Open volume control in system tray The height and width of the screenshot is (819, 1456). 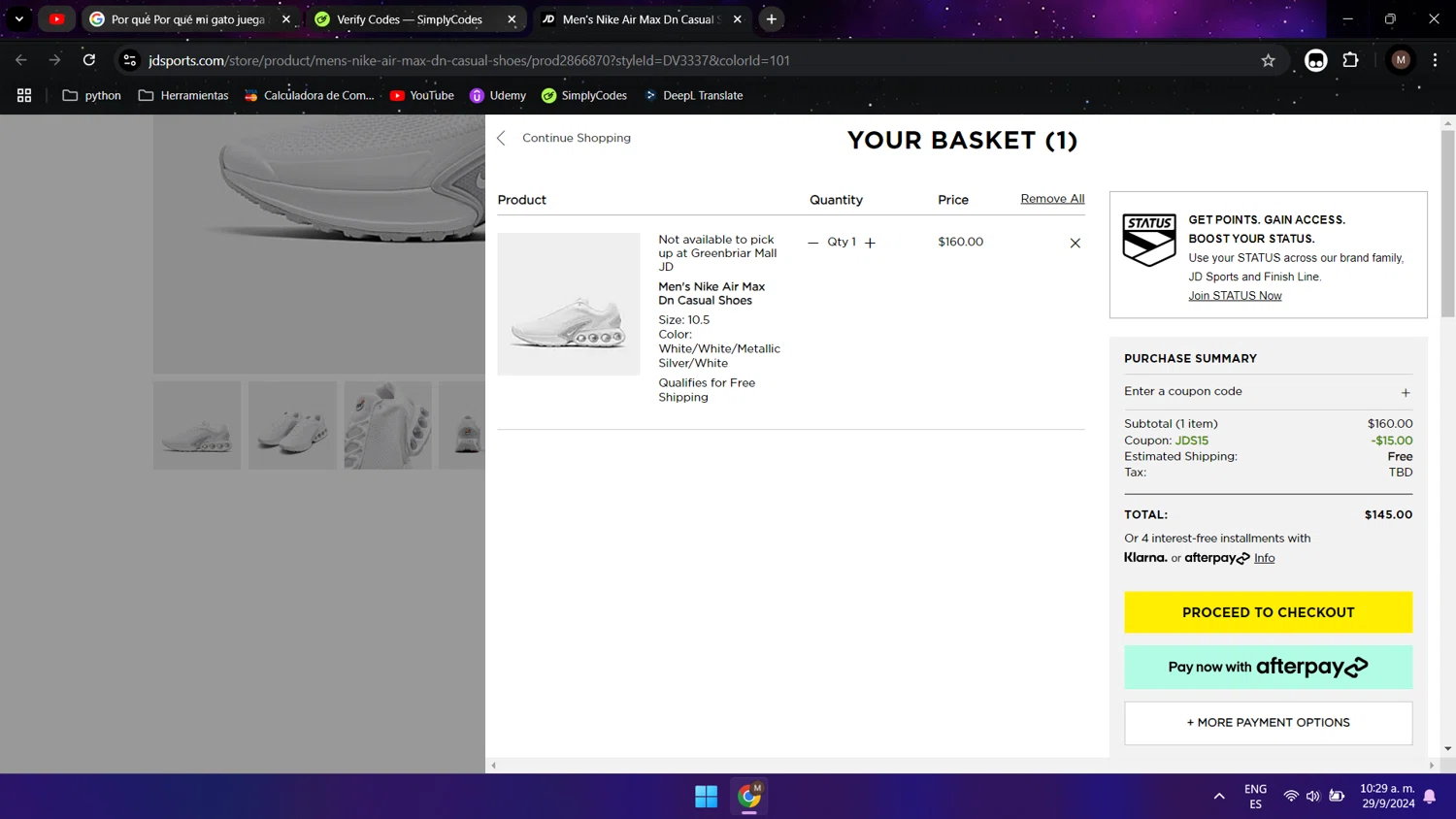click(1313, 797)
